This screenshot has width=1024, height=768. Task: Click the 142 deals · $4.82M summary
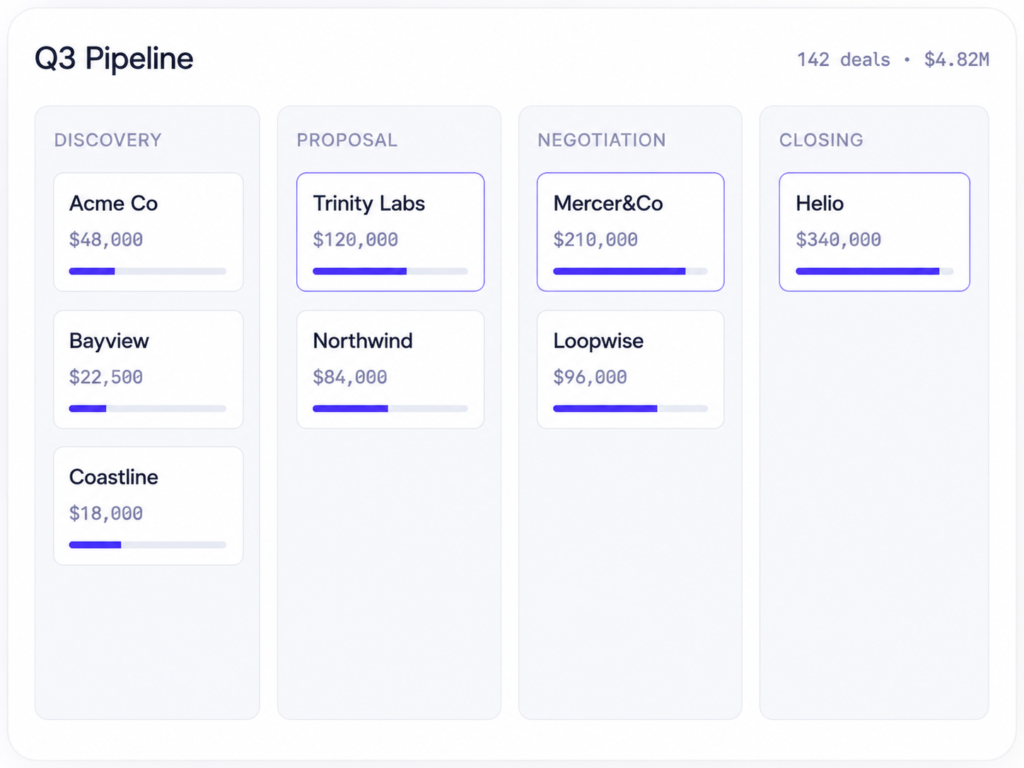point(893,59)
